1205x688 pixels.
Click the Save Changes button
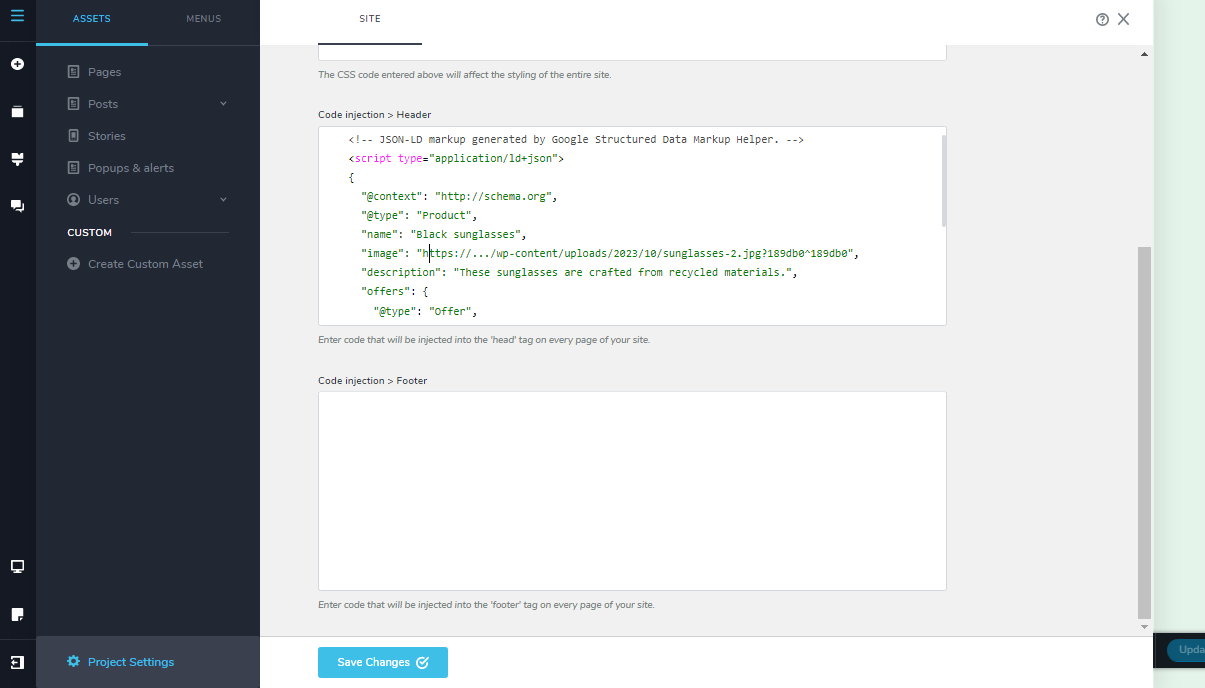[383, 662]
